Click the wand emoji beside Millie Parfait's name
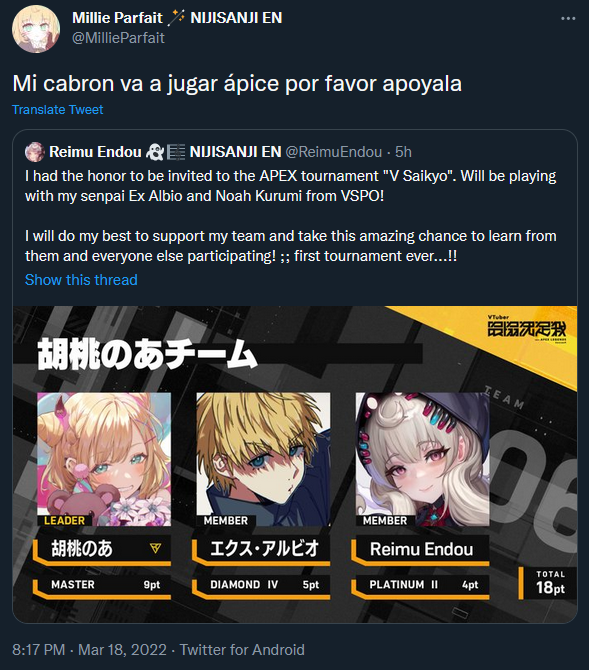589x670 pixels. coord(176,18)
